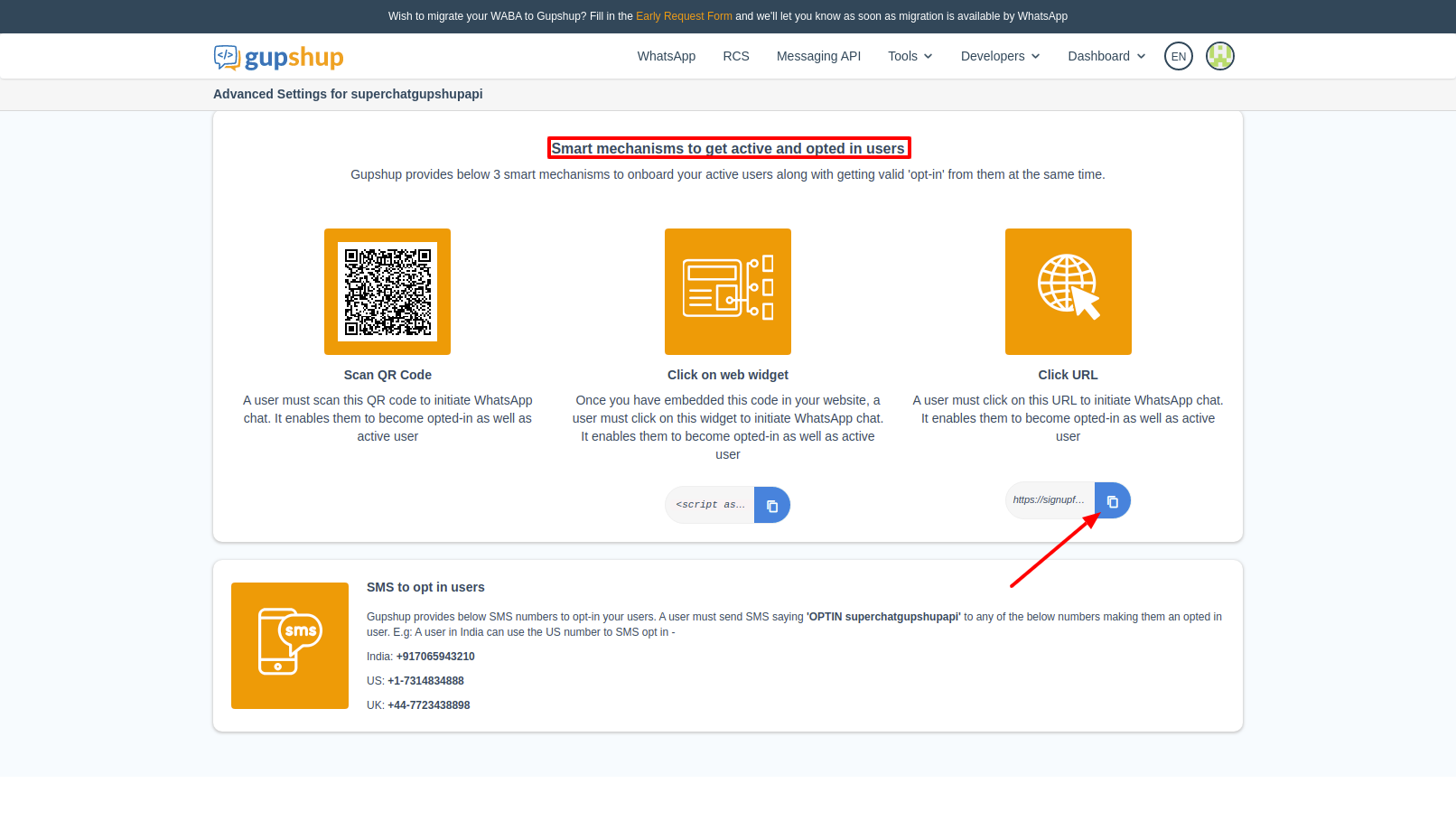Select US number +1-7314834888

(x=425, y=681)
